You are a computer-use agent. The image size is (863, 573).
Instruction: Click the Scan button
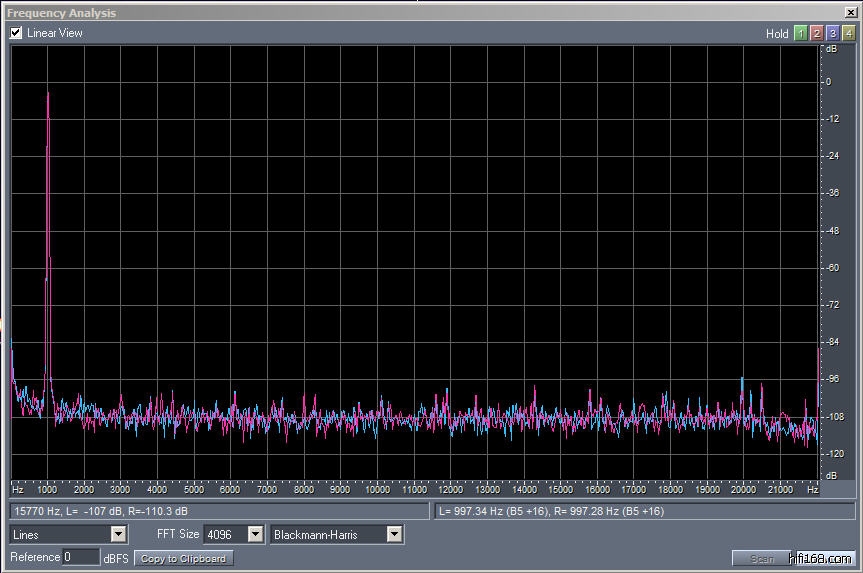tap(761, 558)
